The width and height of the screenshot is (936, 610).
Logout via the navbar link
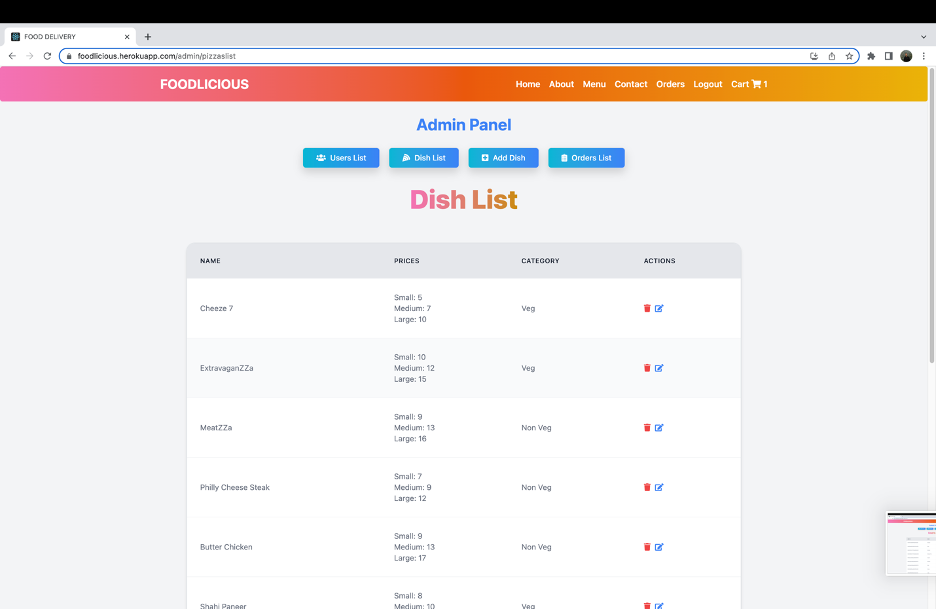pyautogui.click(x=707, y=84)
